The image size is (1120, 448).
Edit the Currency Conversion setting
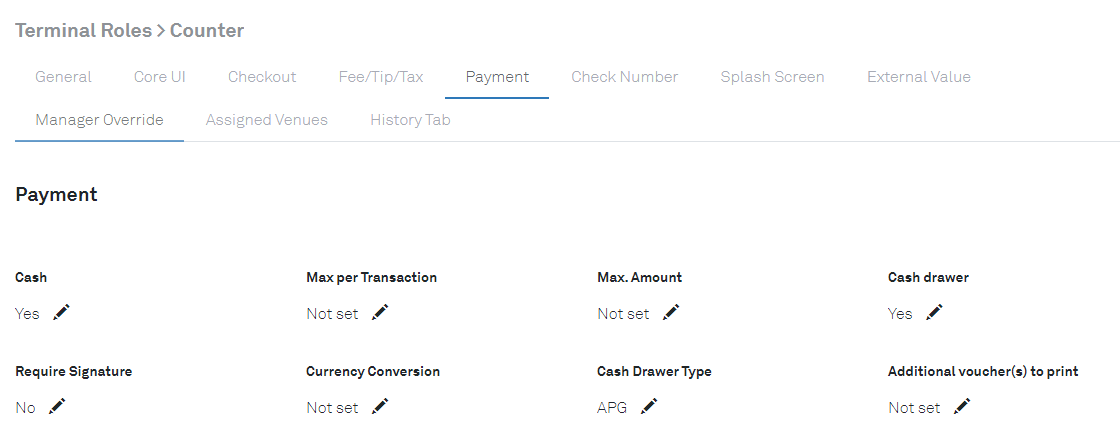[380, 407]
